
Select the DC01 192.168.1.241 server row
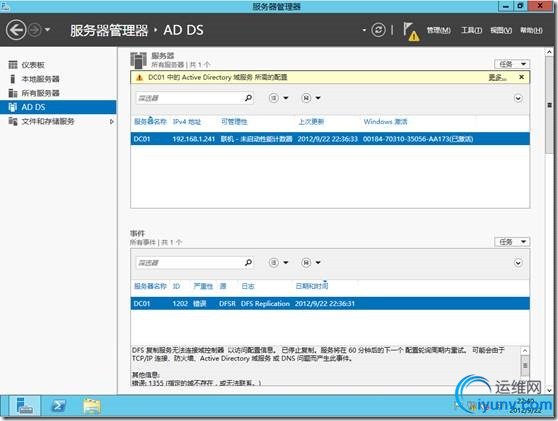click(x=330, y=139)
